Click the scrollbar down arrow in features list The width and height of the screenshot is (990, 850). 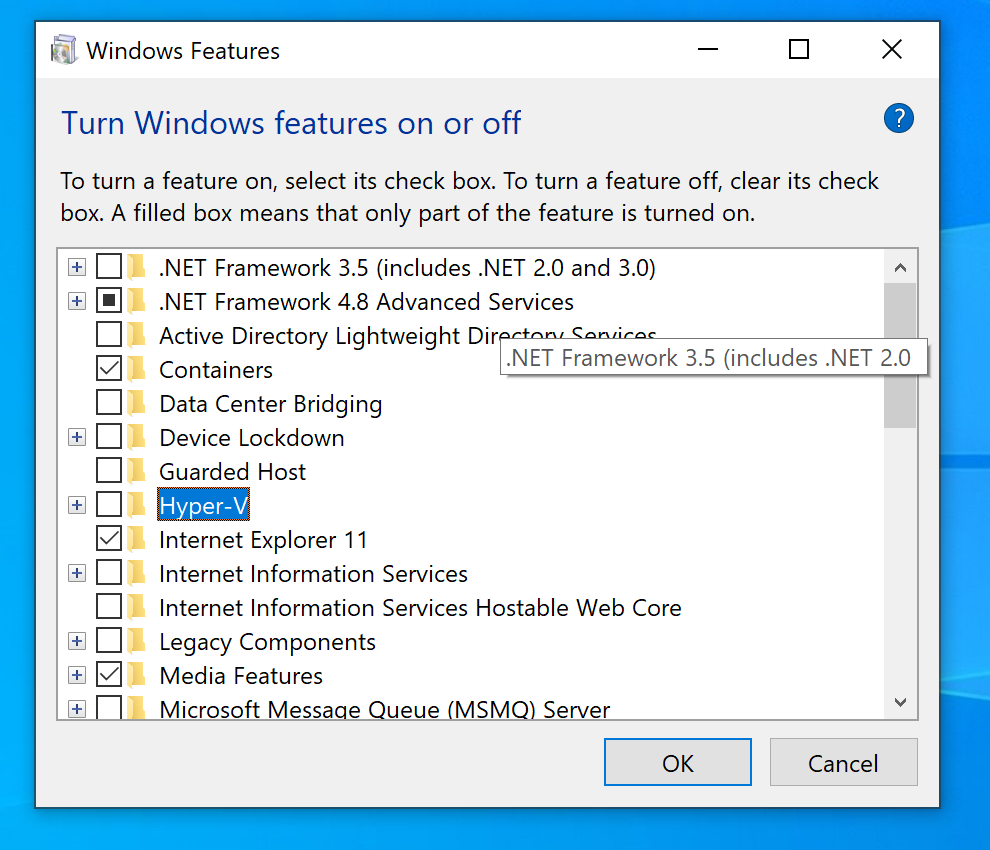pos(900,702)
